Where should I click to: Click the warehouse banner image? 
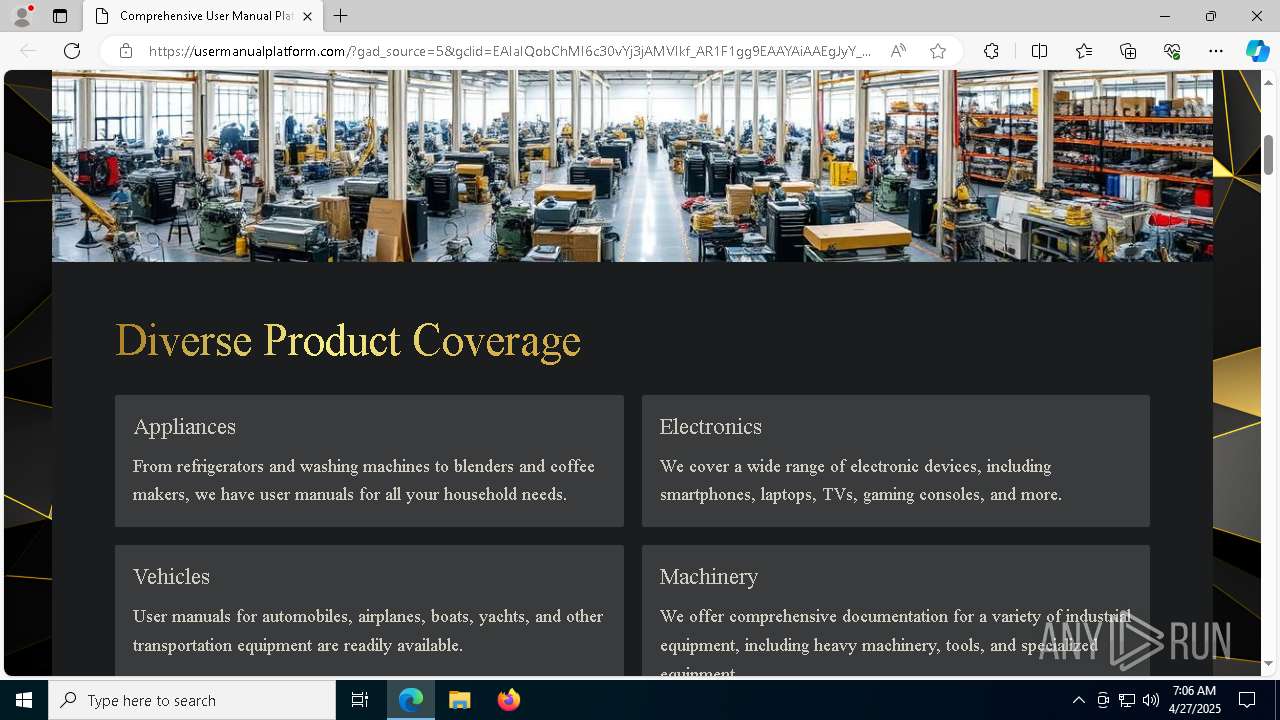point(632,166)
